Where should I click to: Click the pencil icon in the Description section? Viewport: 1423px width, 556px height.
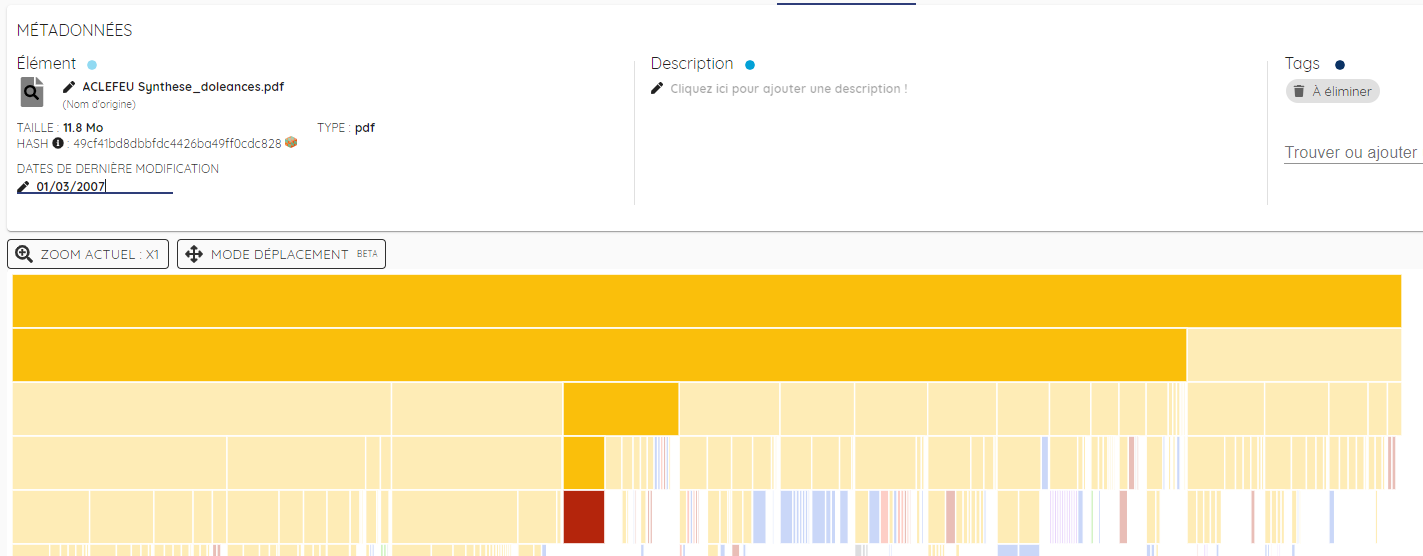tap(657, 88)
